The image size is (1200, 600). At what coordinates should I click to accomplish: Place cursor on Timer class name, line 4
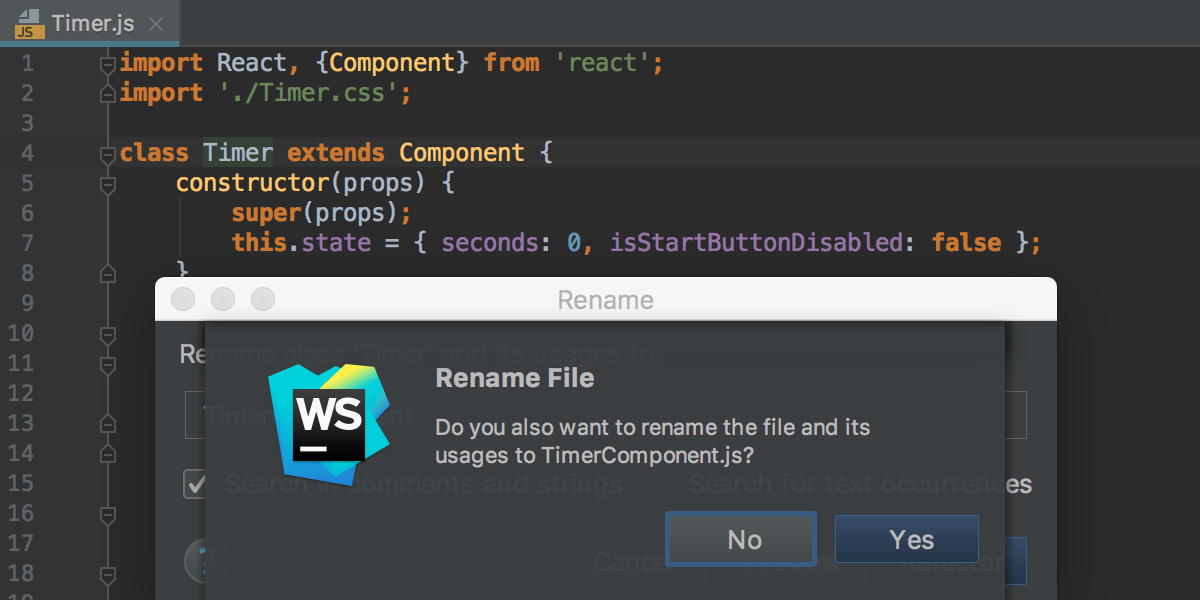click(238, 153)
